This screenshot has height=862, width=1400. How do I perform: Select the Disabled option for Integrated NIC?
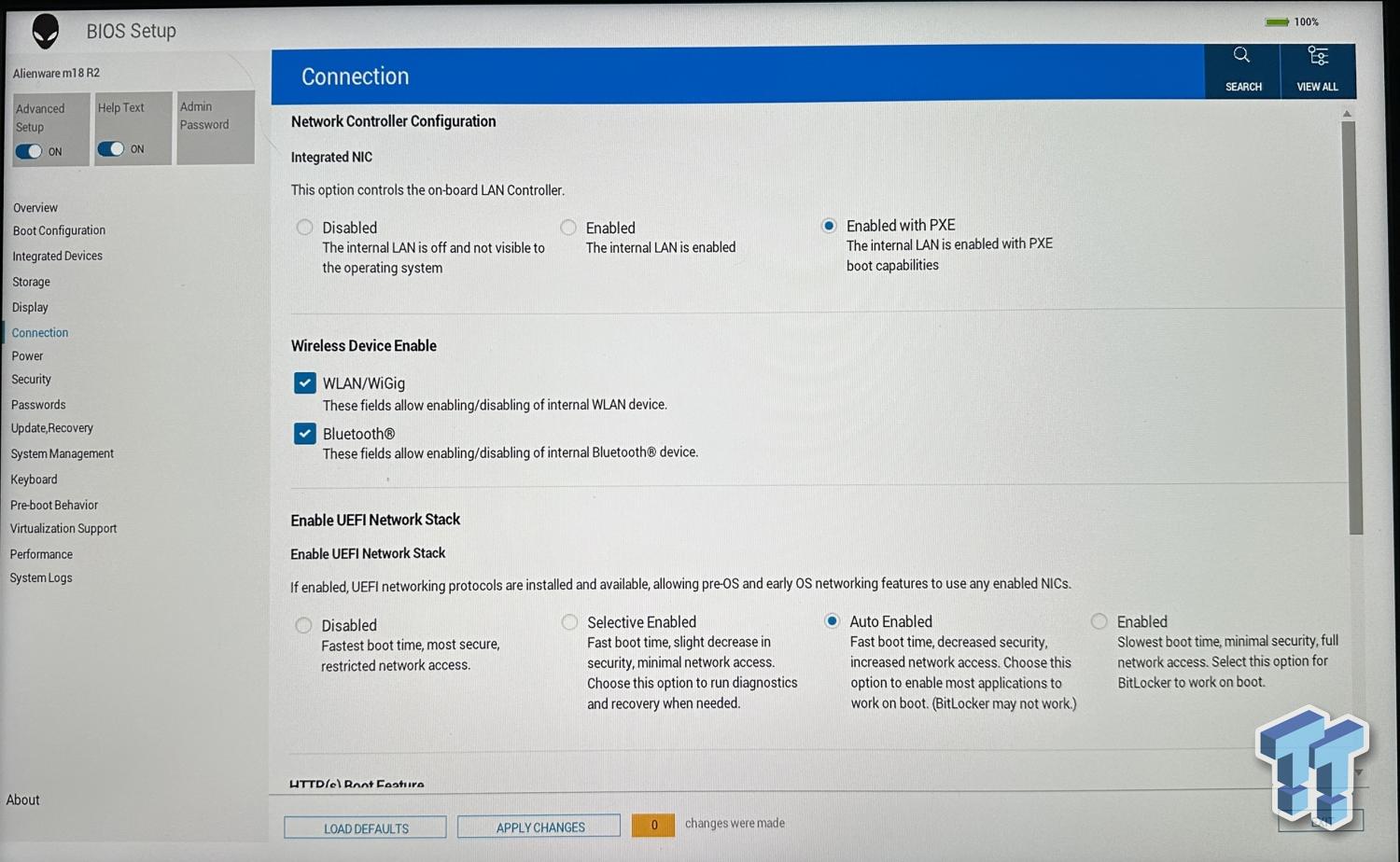[x=304, y=228]
